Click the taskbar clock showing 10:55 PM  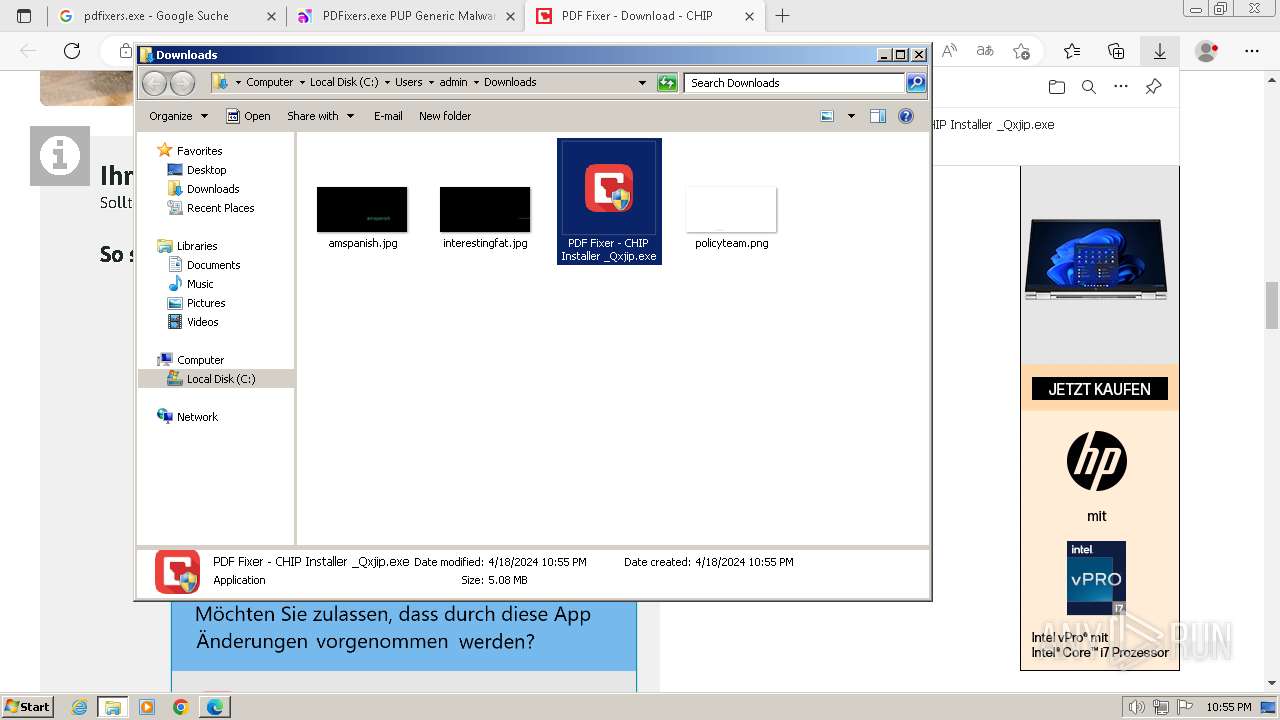pos(1228,707)
